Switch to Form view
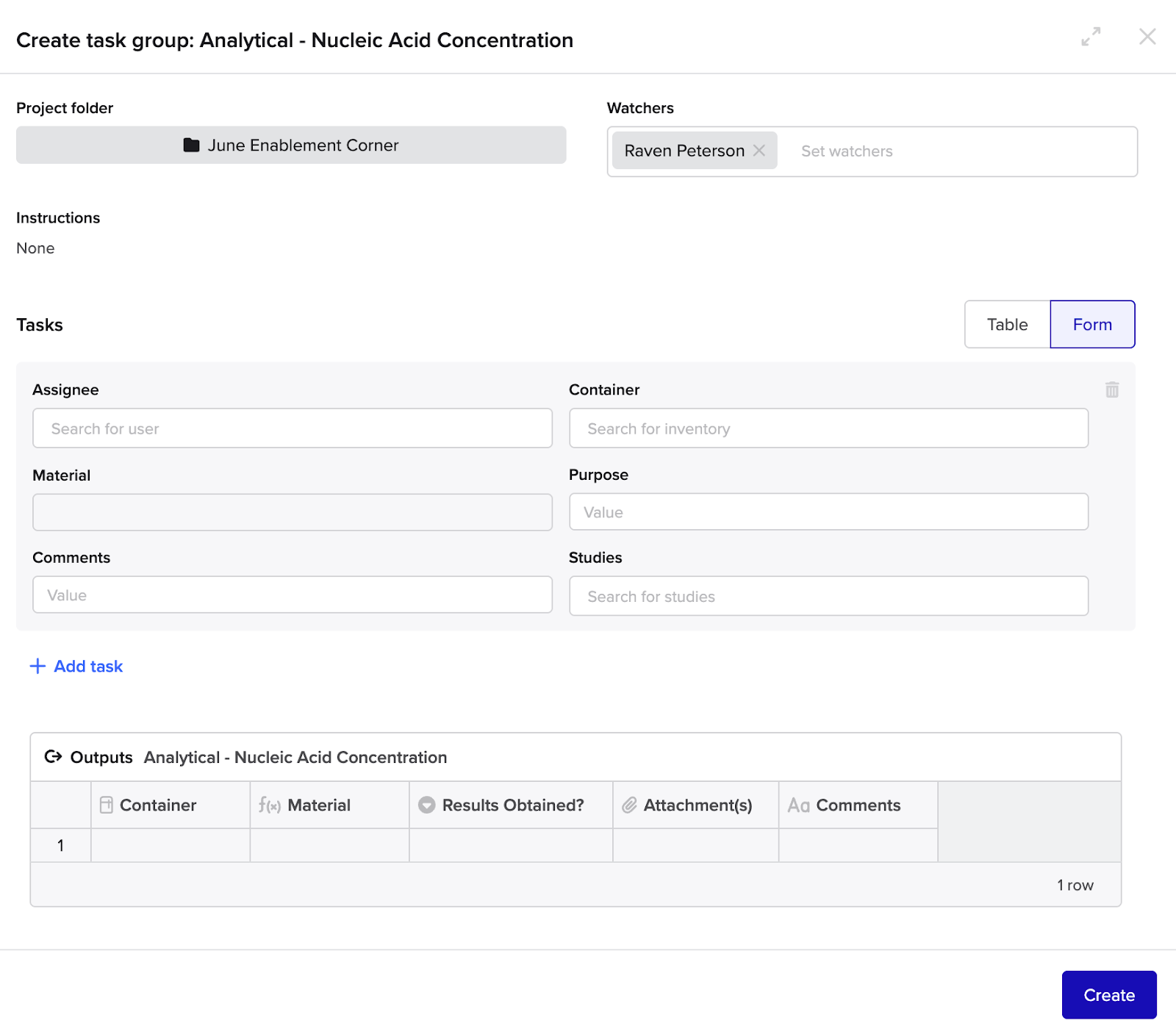Image resolution: width=1176 pixels, height=1034 pixels. click(1092, 324)
